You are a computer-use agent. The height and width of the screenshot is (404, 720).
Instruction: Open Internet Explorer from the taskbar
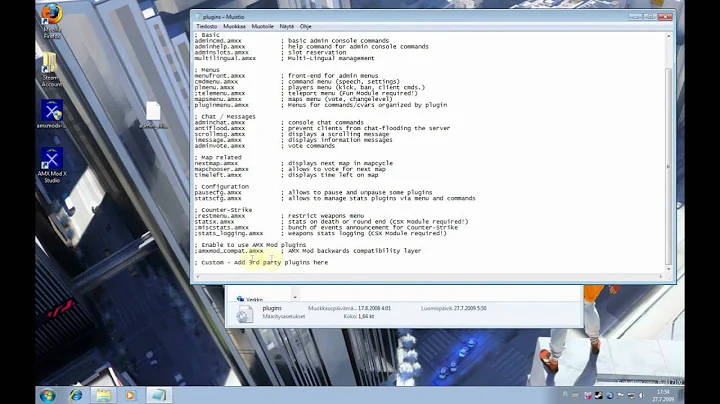pos(76,395)
